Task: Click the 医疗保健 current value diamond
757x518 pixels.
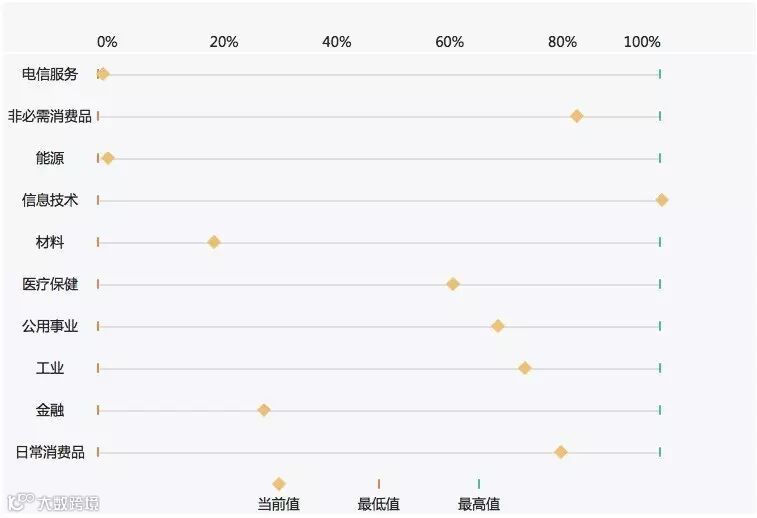Action: point(453,284)
